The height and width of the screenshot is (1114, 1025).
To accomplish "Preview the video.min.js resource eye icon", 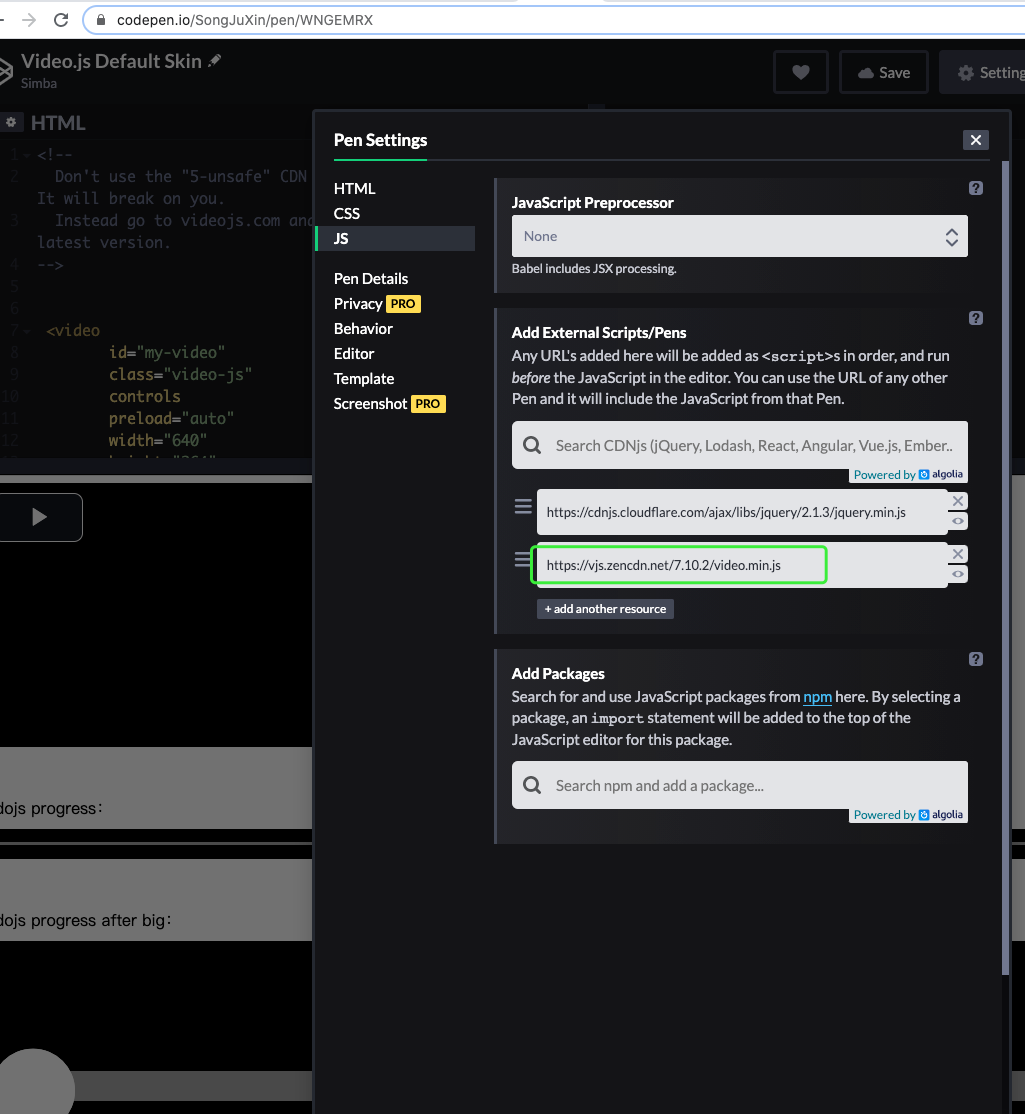I will coord(958,574).
